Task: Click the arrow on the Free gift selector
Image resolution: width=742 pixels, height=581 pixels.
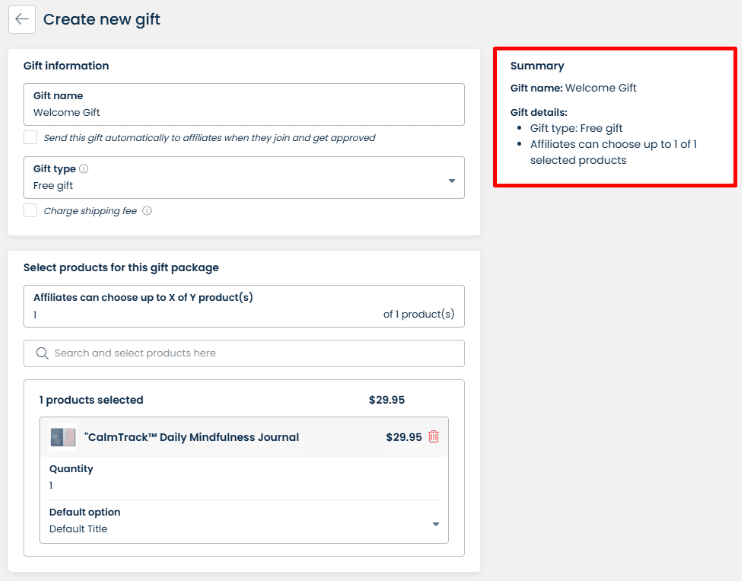Action: tap(451, 181)
